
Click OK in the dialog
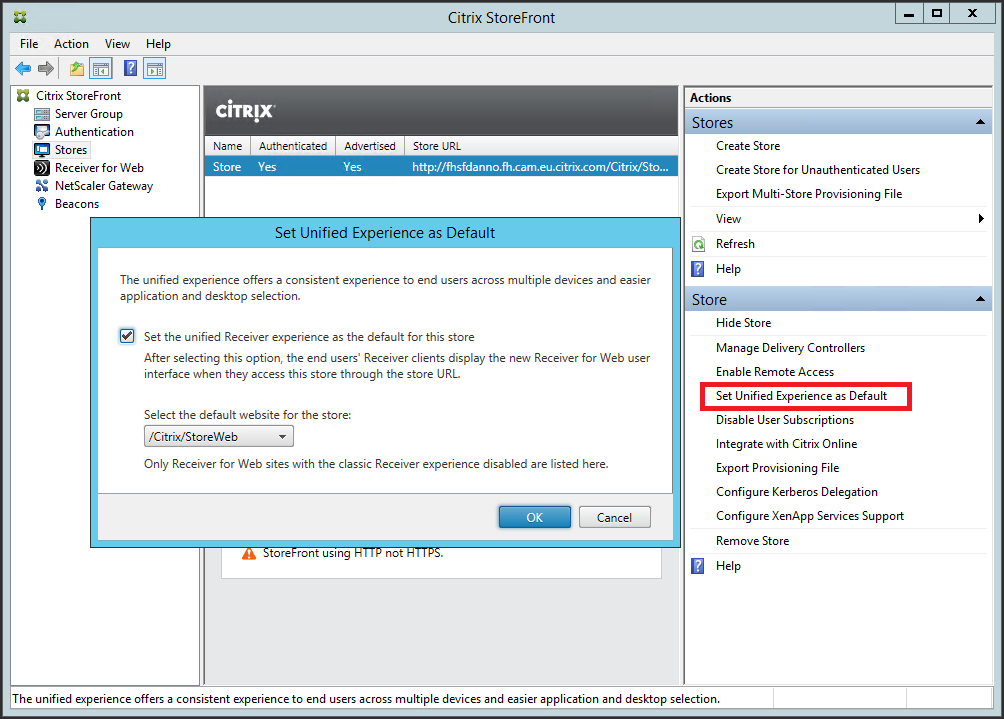pos(534,517)
